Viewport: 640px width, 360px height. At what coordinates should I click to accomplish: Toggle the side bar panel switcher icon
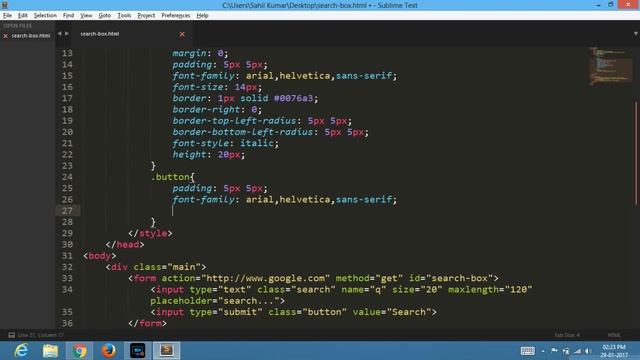[x=11, y=335]
